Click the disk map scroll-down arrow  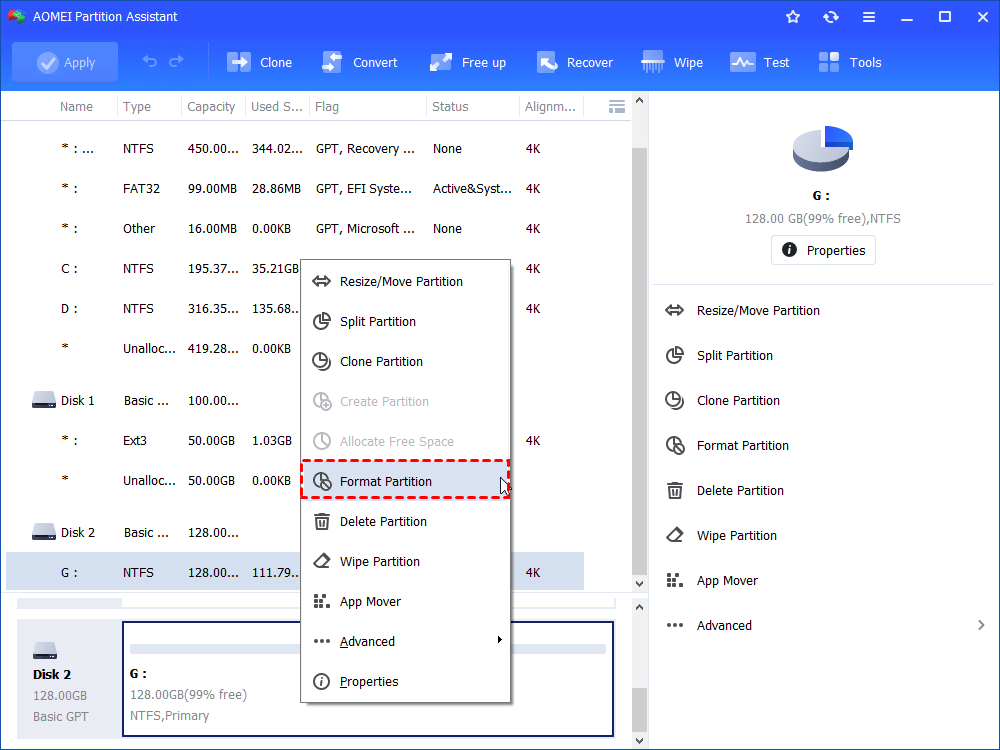pos(639,740)
